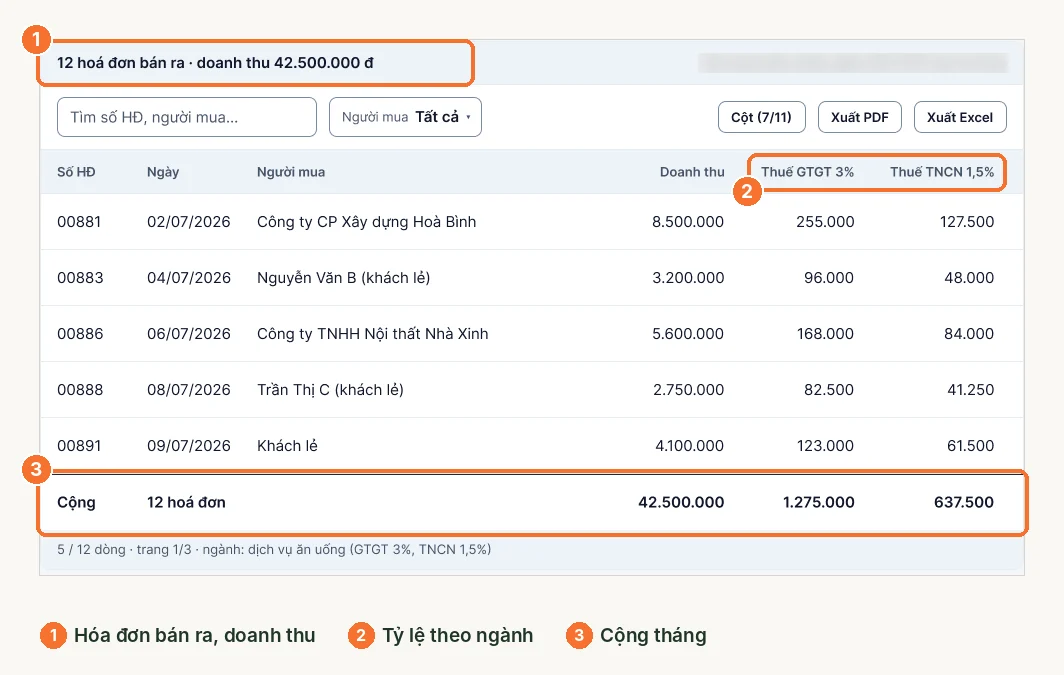Image resolution: width=1064 pixels, height=675 pixels.
Task: Click revenue value 2.750.000
Action: [688, 389]
